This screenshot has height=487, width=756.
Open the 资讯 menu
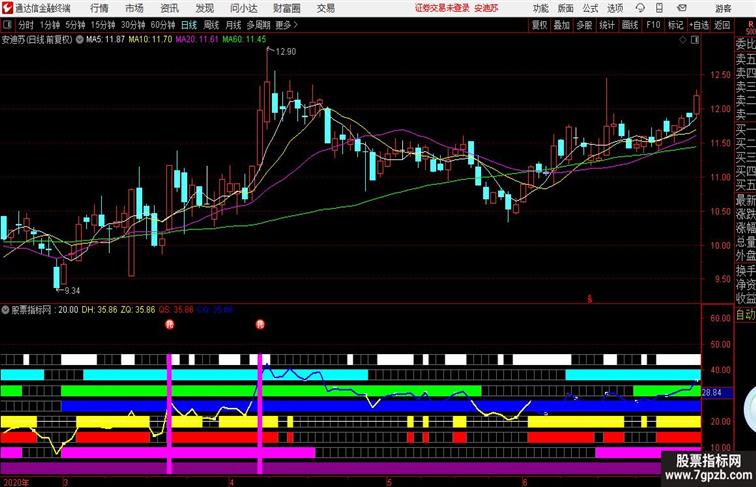tap(170, 8)
